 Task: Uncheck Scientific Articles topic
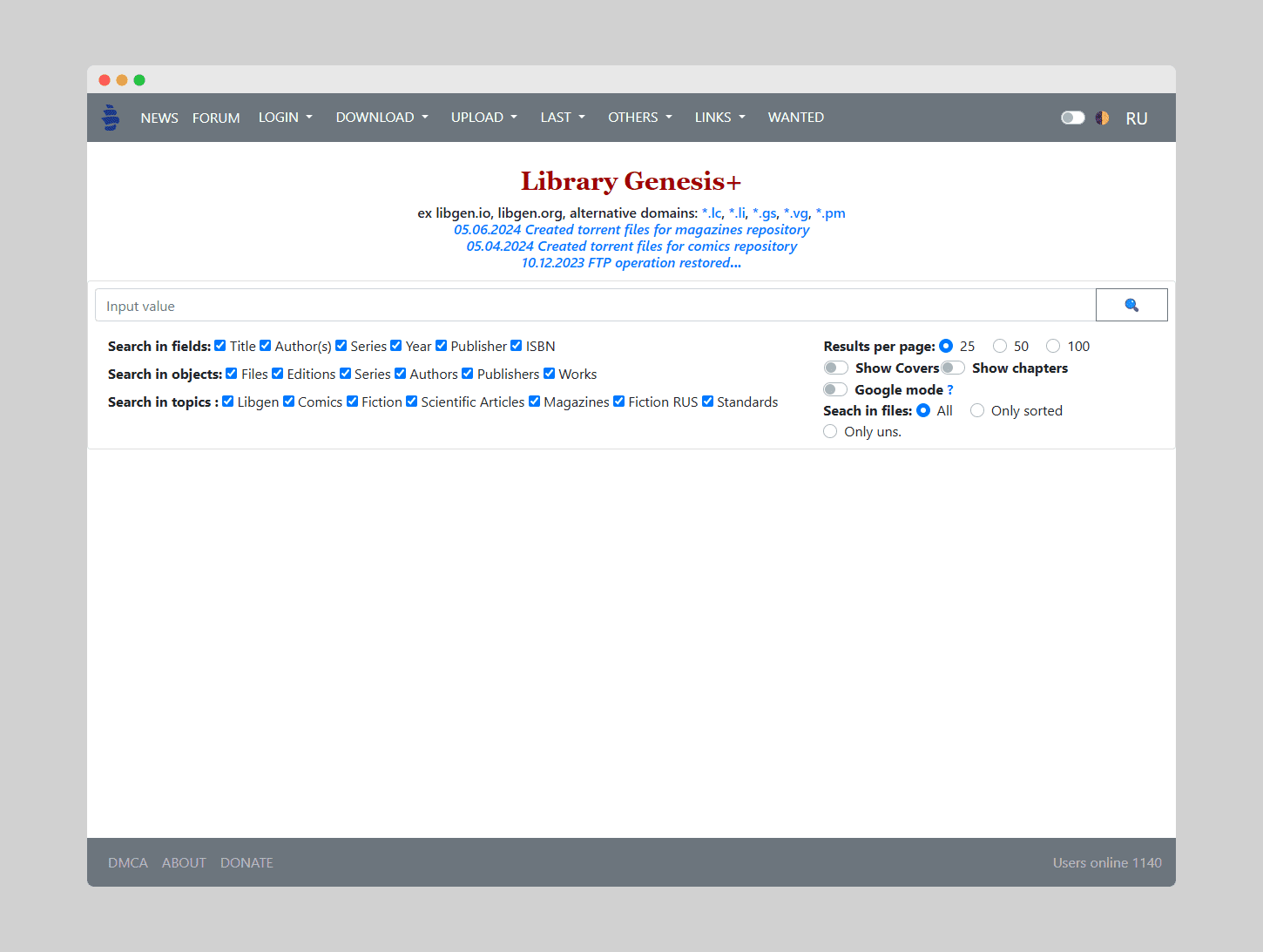pyautogui.click(x=411, y=402)
